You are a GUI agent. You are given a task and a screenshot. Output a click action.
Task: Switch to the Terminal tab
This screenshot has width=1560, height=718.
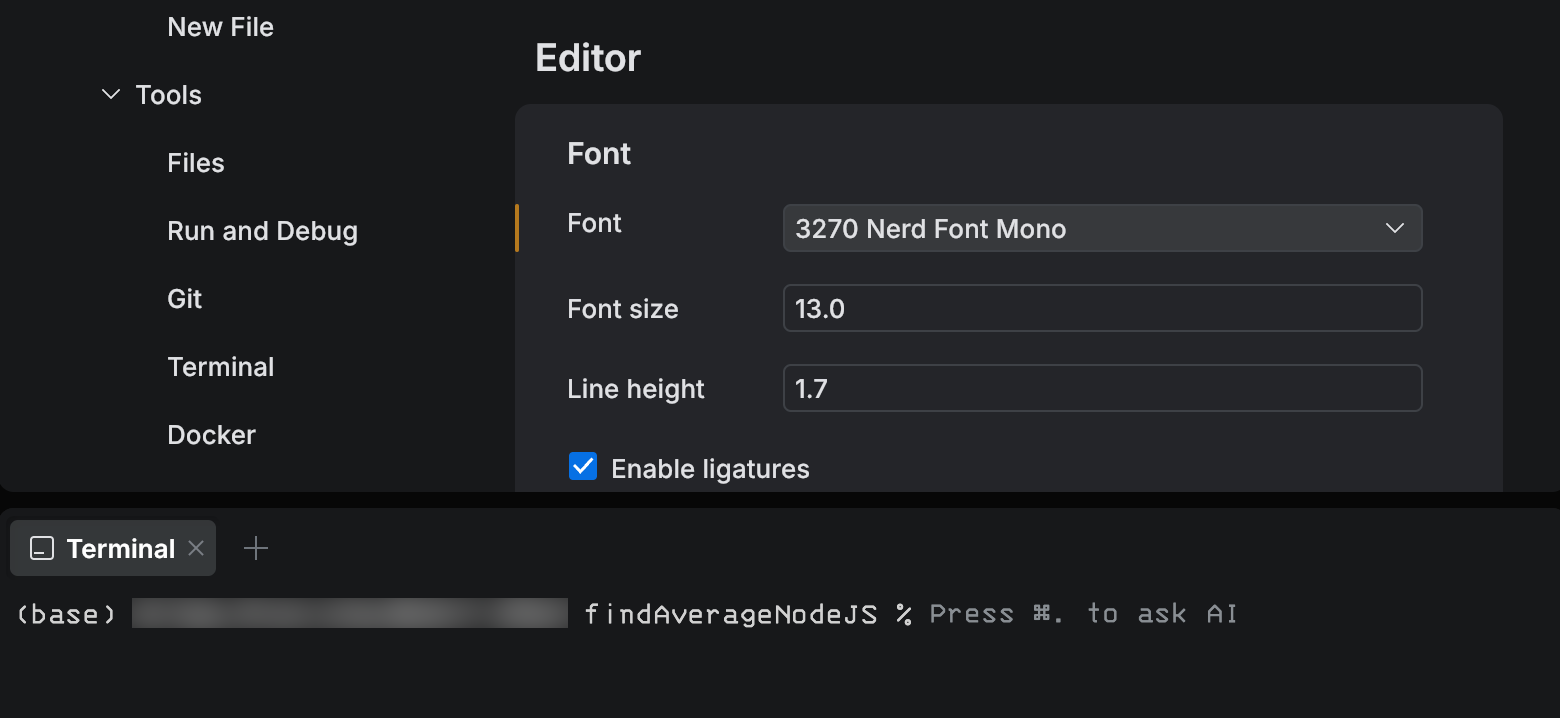click(x=120, y=547)
